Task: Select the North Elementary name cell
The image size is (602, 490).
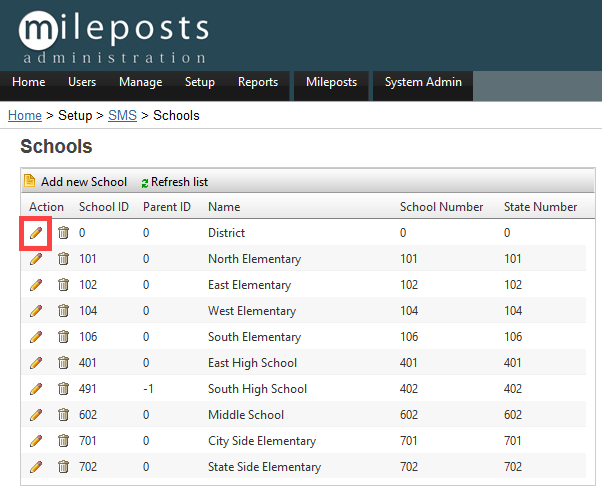Action: (254, 259)
